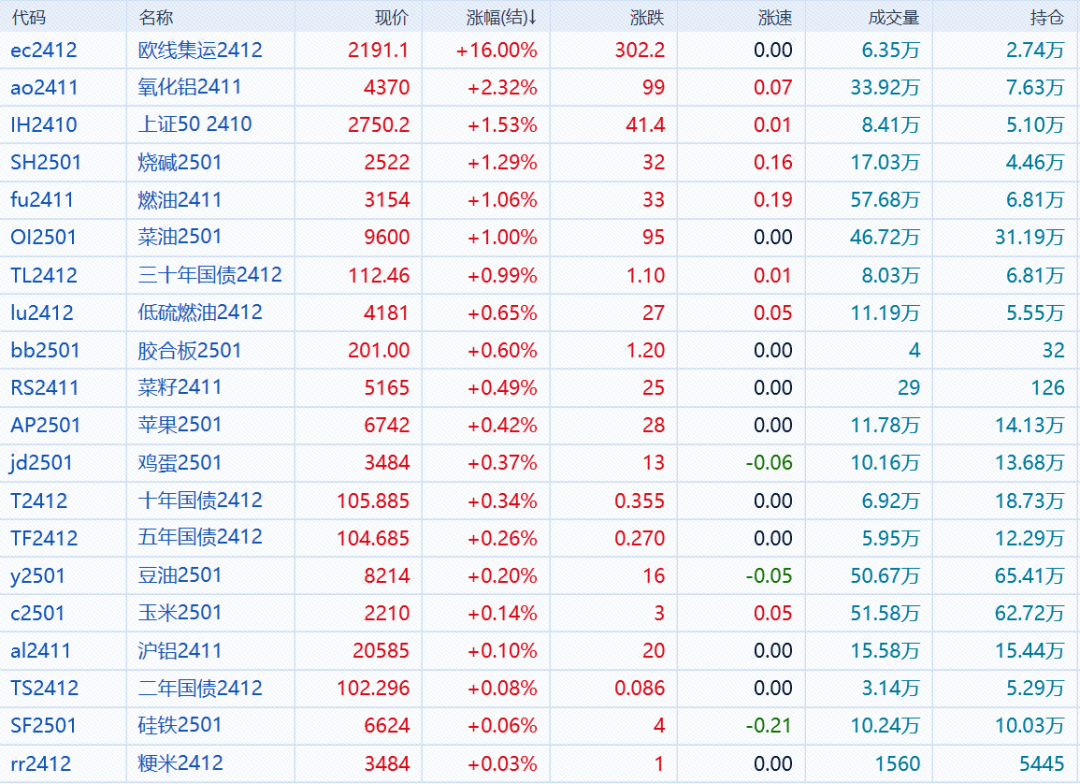1080x784 pixels.
Task: Select the 豆油2501 contract name
Action: 180,575
